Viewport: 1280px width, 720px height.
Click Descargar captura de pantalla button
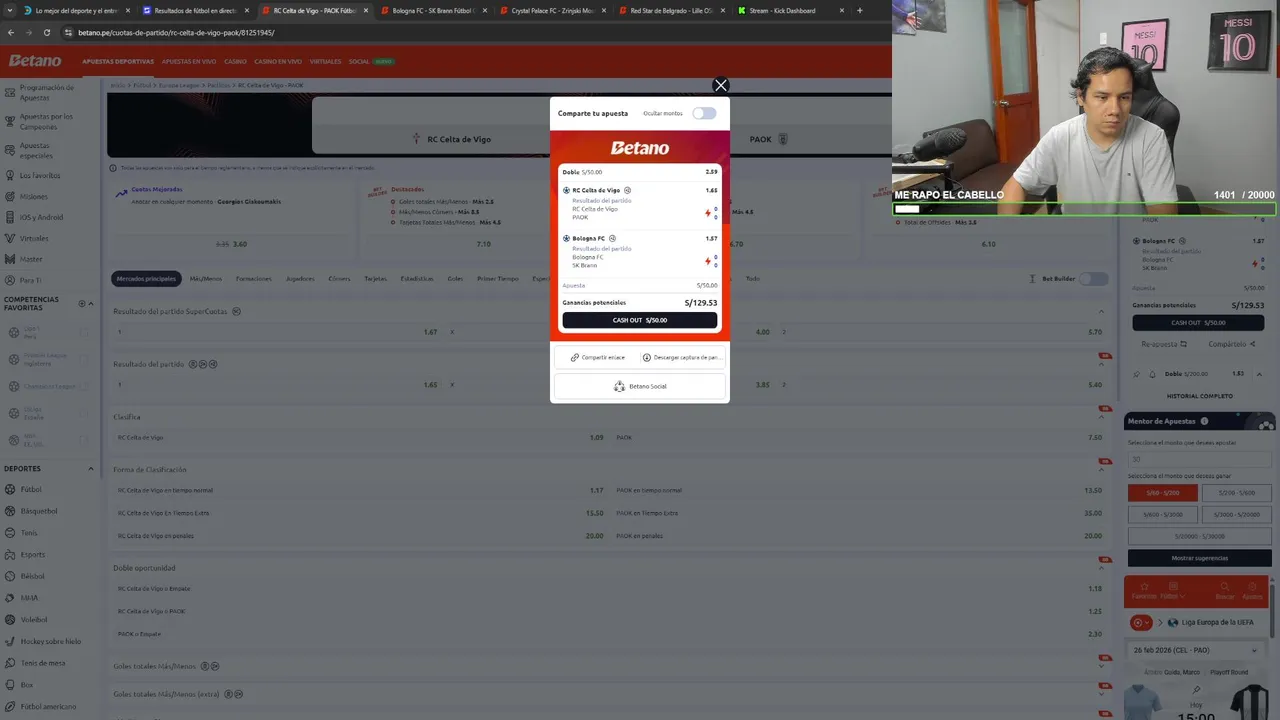[x=681, y=357]
